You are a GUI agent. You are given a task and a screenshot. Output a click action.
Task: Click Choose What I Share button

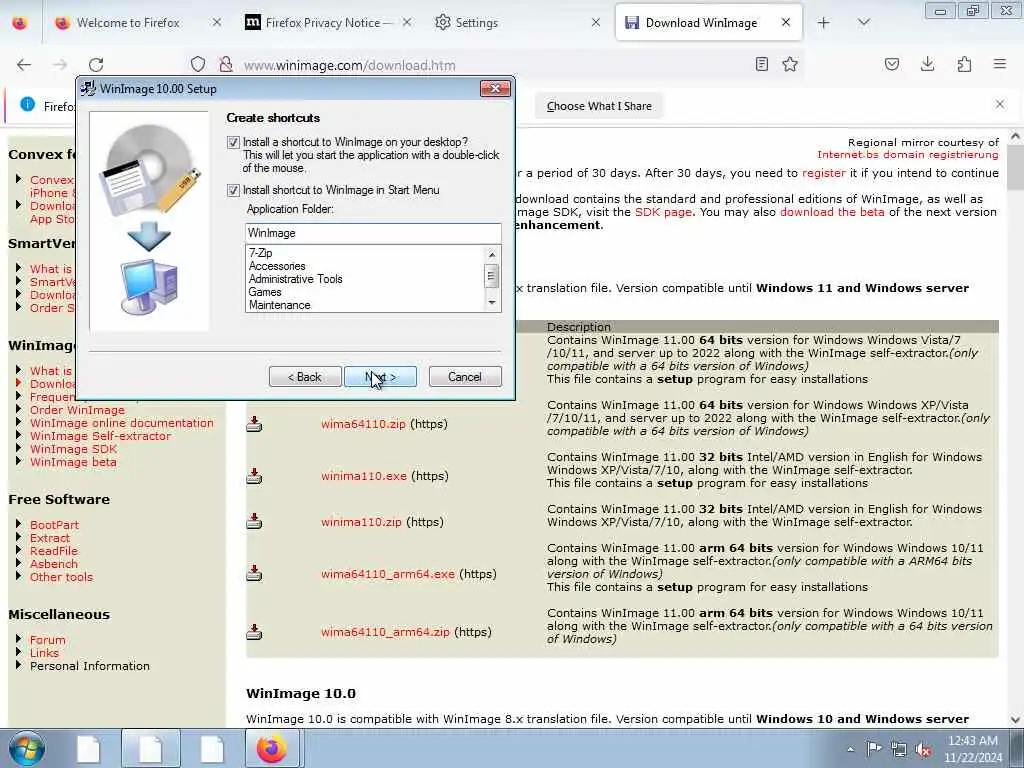[599, 106]
